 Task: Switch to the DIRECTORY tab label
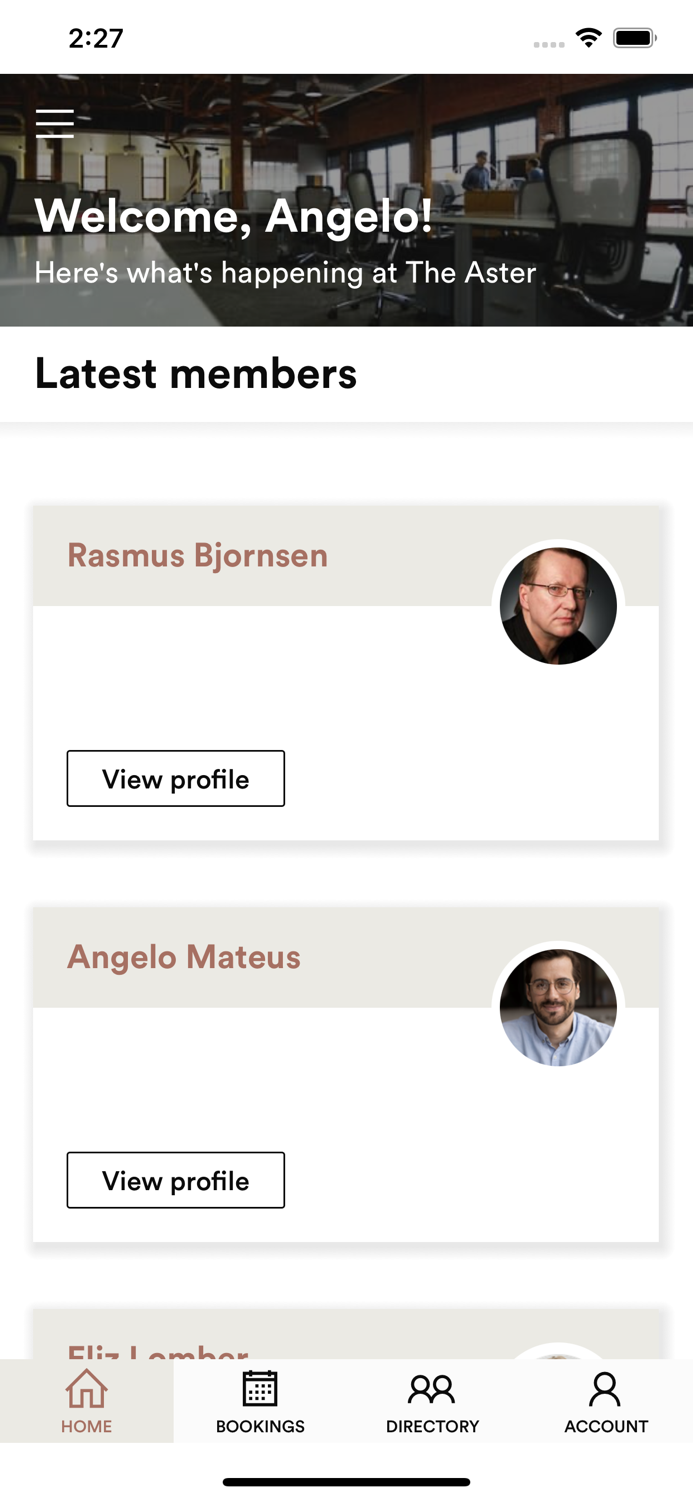432,1427
